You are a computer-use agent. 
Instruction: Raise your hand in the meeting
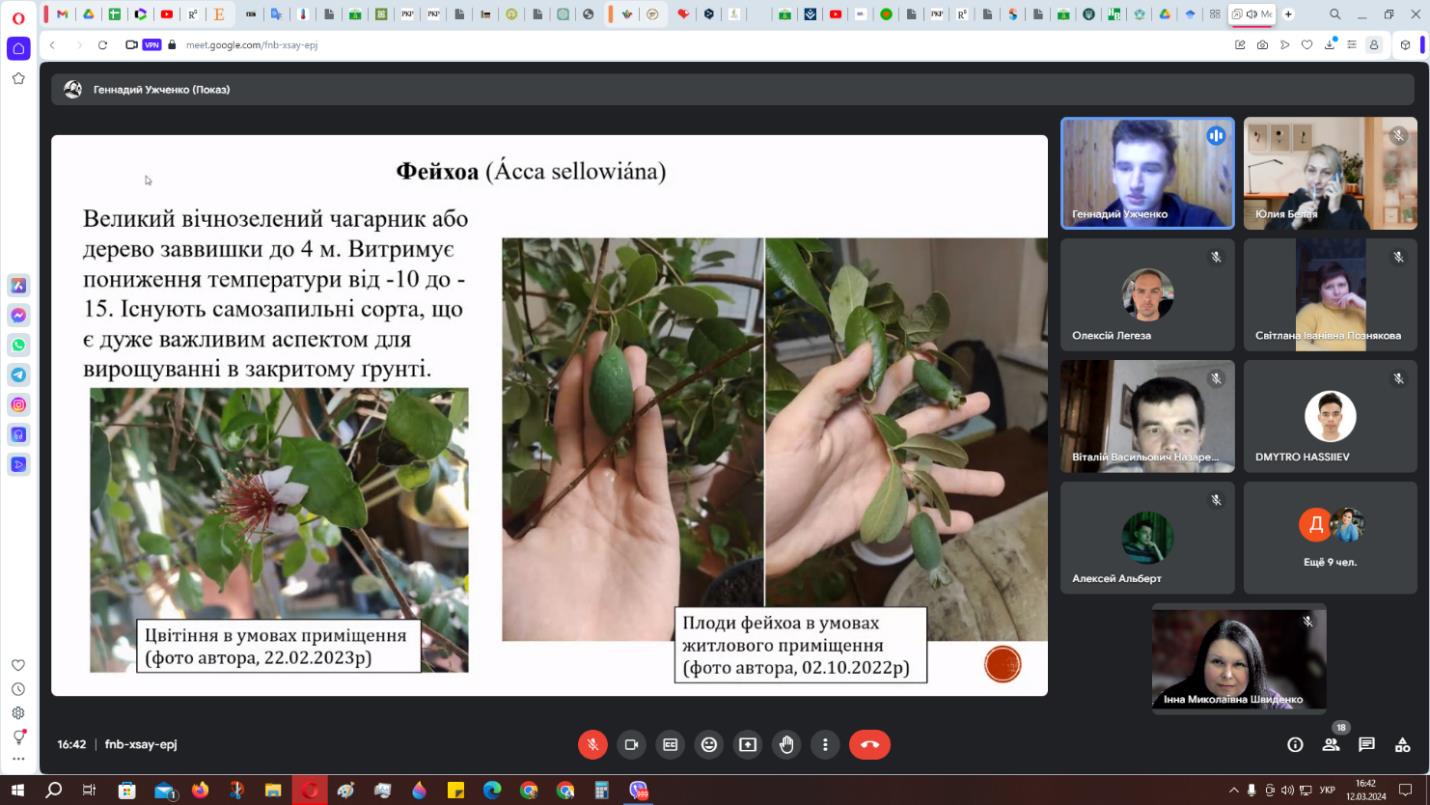787,744
